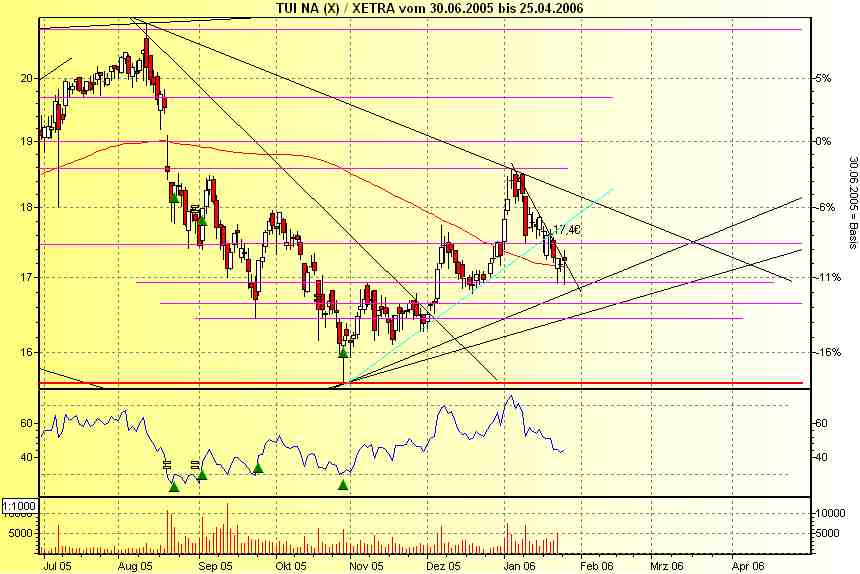The width and height of the screenshot is (860, 574).
Task: Select the 17,4€ price annotation label
Action: point(566,230)
